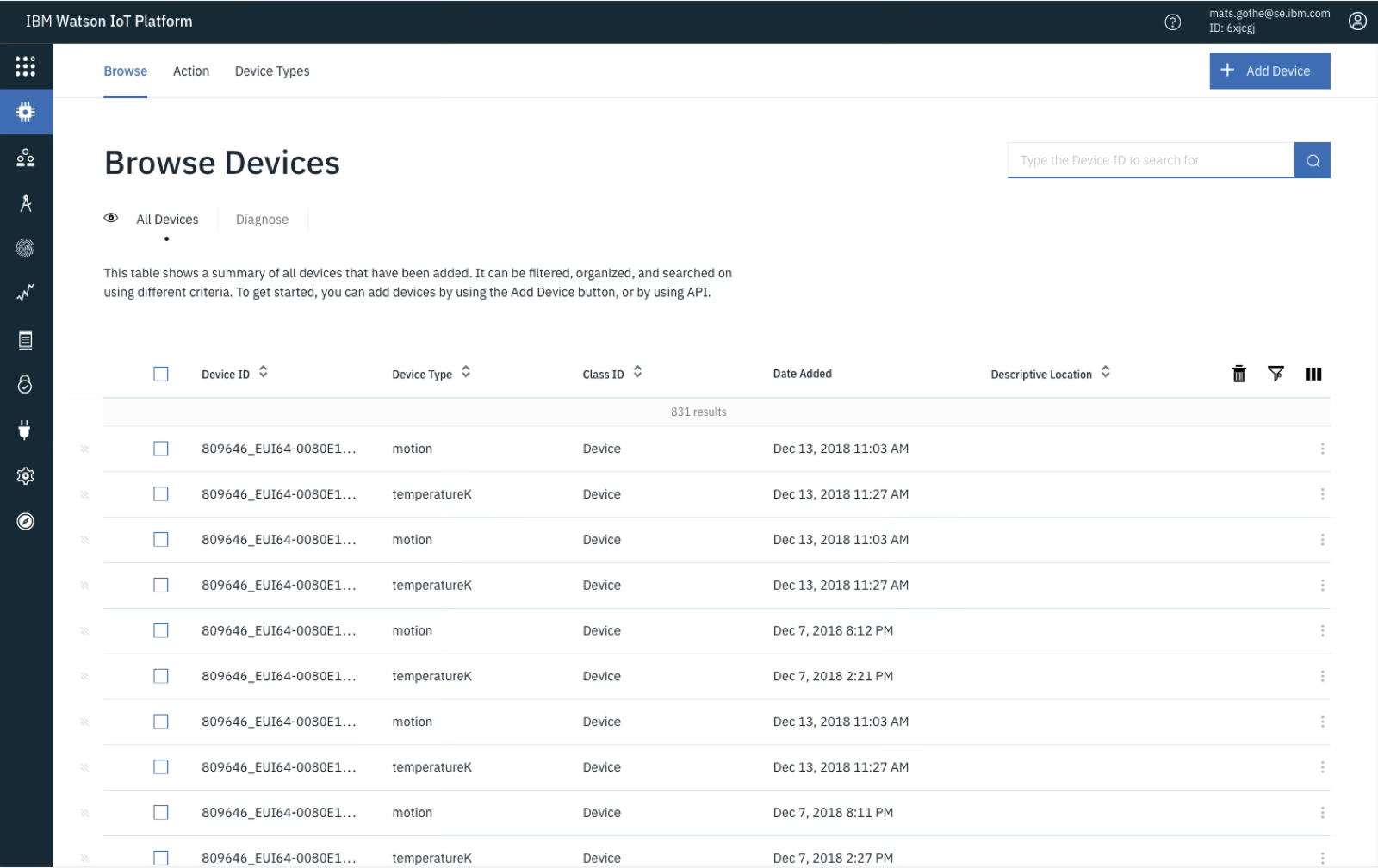The width and height of the screenshot is (1378, 868).
Task: Click the Rules drafting-compass sidebar icon
Action: [x=26, y=203]
